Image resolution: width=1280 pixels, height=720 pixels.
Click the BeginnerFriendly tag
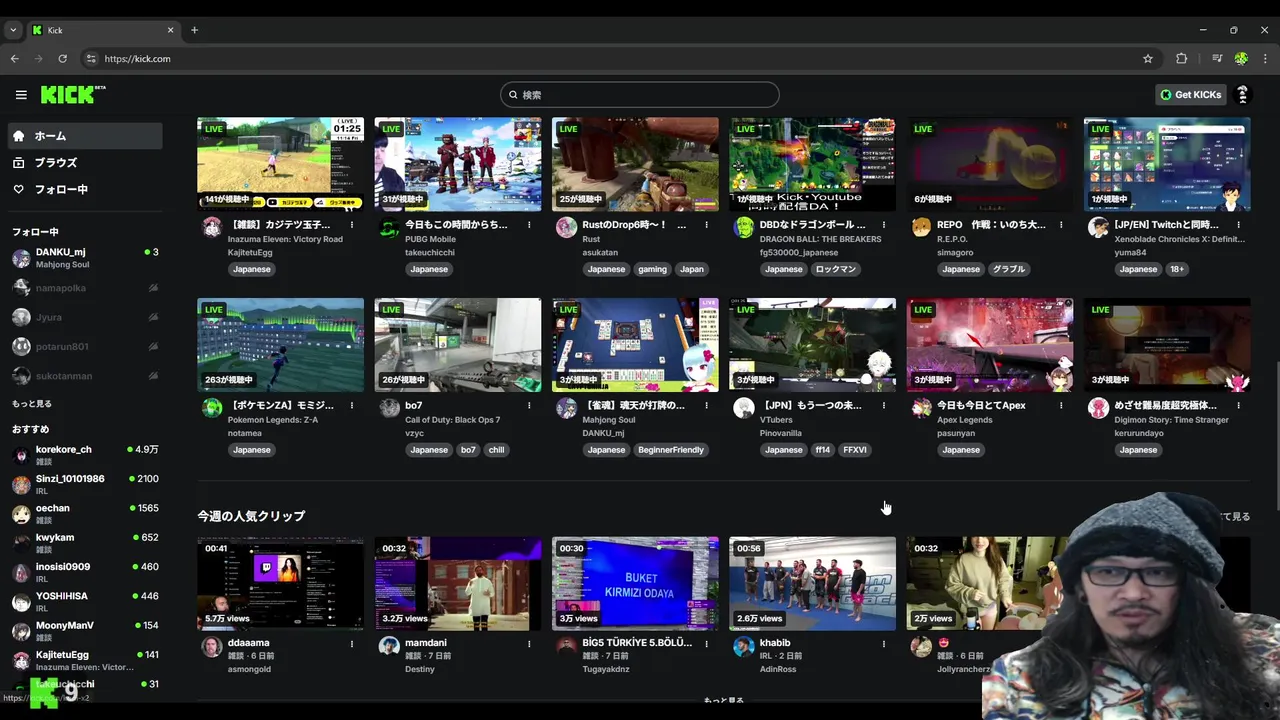point(671,450)
